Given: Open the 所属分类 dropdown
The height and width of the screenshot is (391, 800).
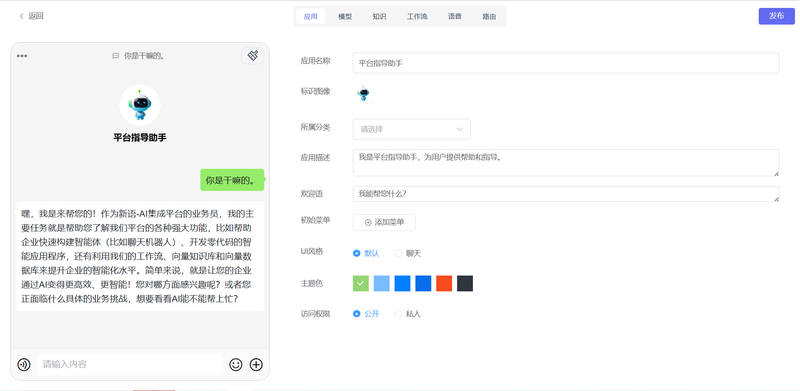Looking at the screenshot, I should coord(412,129).
